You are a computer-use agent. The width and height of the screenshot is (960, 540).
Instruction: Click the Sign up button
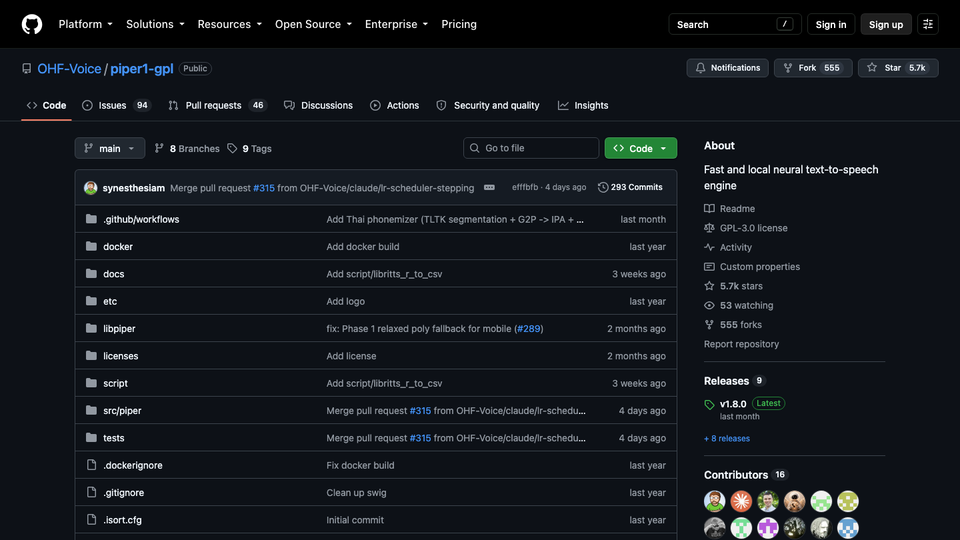(885, 24)
